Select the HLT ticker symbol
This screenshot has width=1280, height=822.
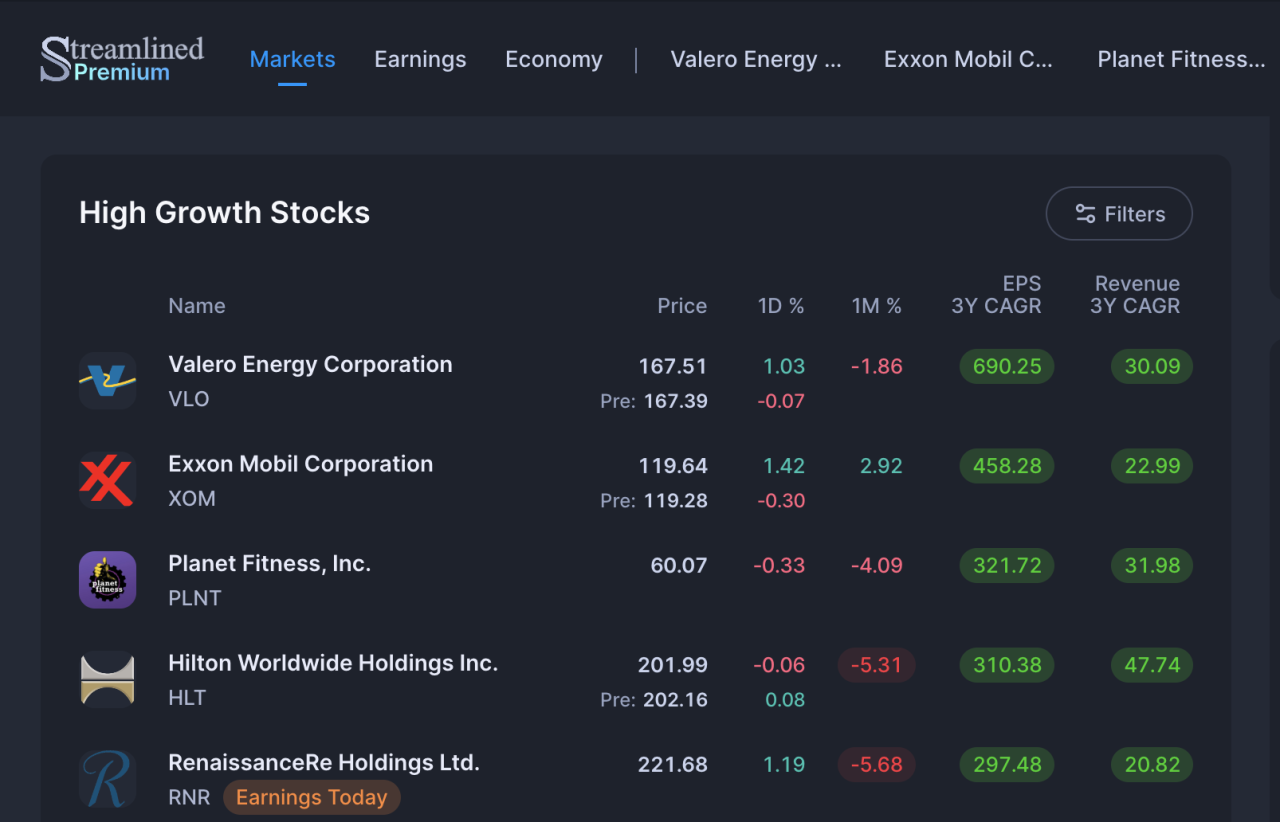pos(187,697)
